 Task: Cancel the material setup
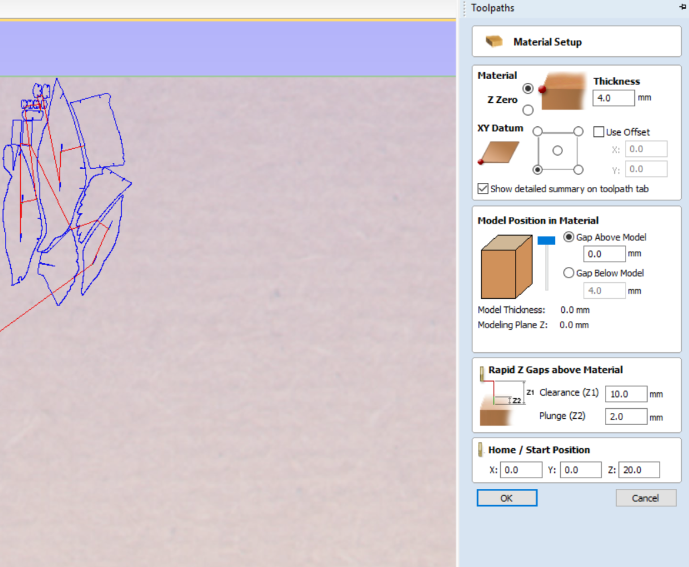coord(645,498)
